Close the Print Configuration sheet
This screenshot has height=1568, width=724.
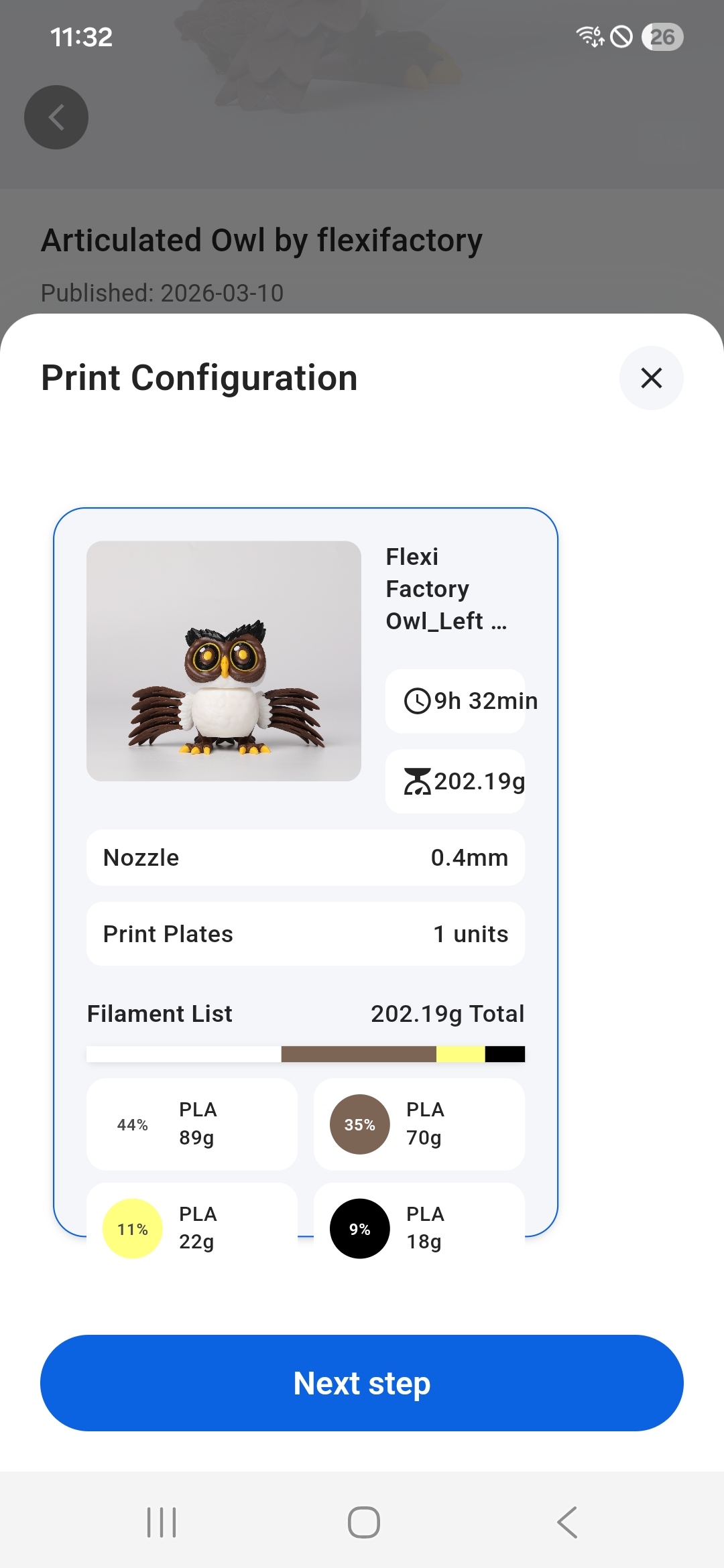click(651, 378)
